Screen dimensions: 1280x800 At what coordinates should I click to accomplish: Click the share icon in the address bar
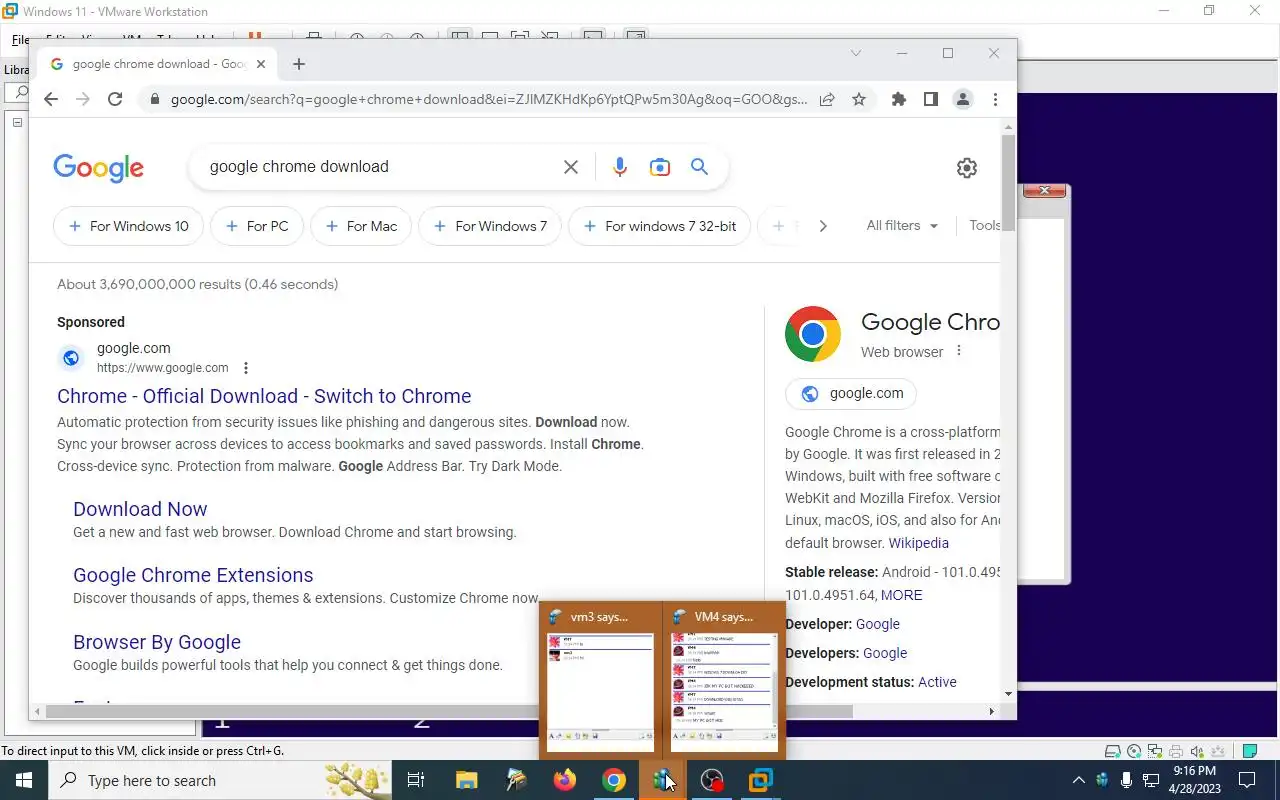(827, 99)
